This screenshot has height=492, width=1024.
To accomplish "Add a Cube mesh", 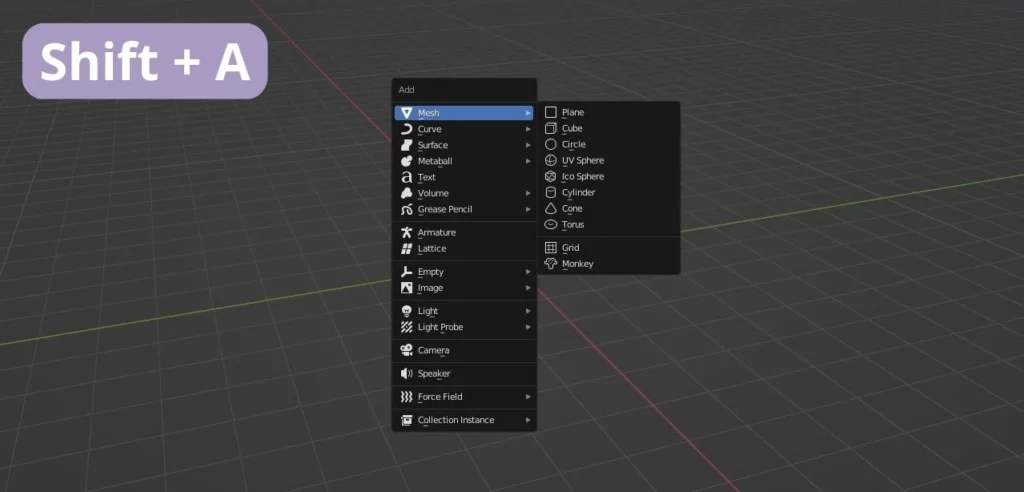I will click(609, 129).
